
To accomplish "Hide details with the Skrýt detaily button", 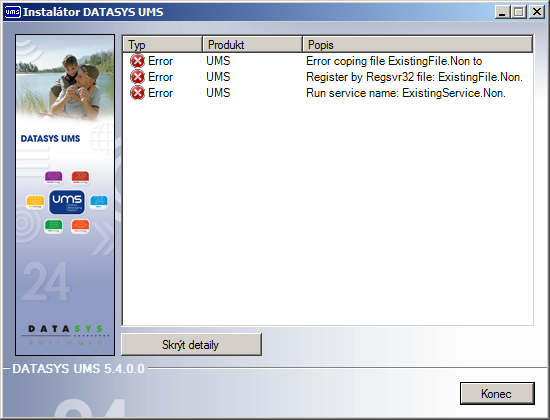I will click(191, 345).
